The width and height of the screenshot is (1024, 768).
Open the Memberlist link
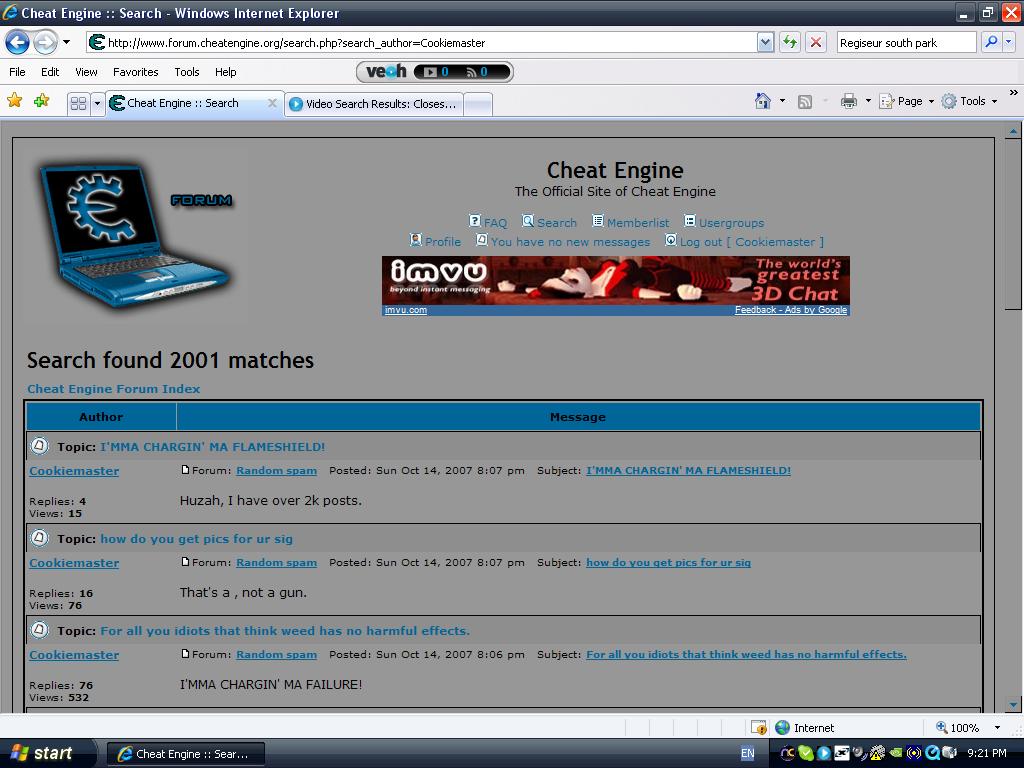pos(637,223)
